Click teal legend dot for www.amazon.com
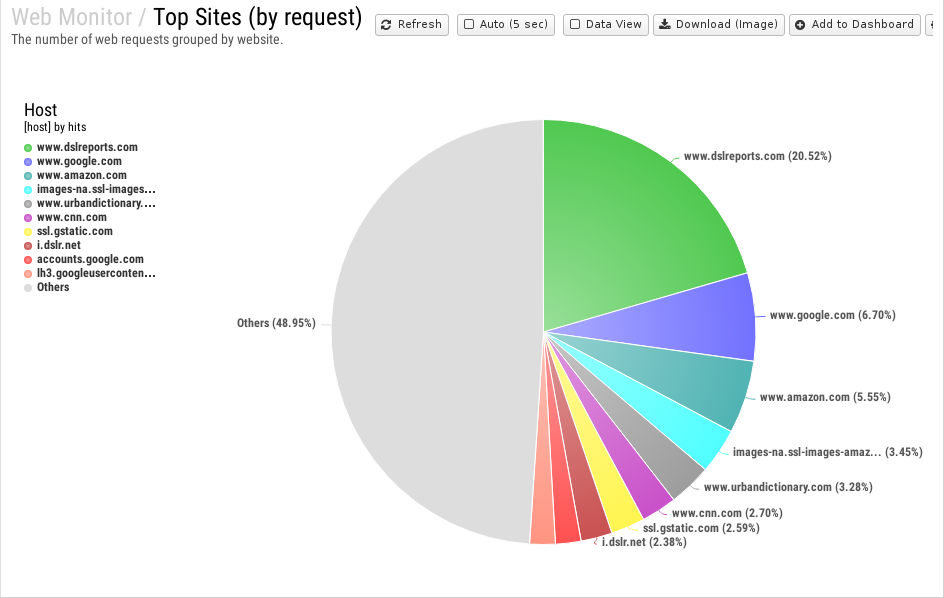Image resolution: width=944 pixels, height=598 pixels. point(28,176)
